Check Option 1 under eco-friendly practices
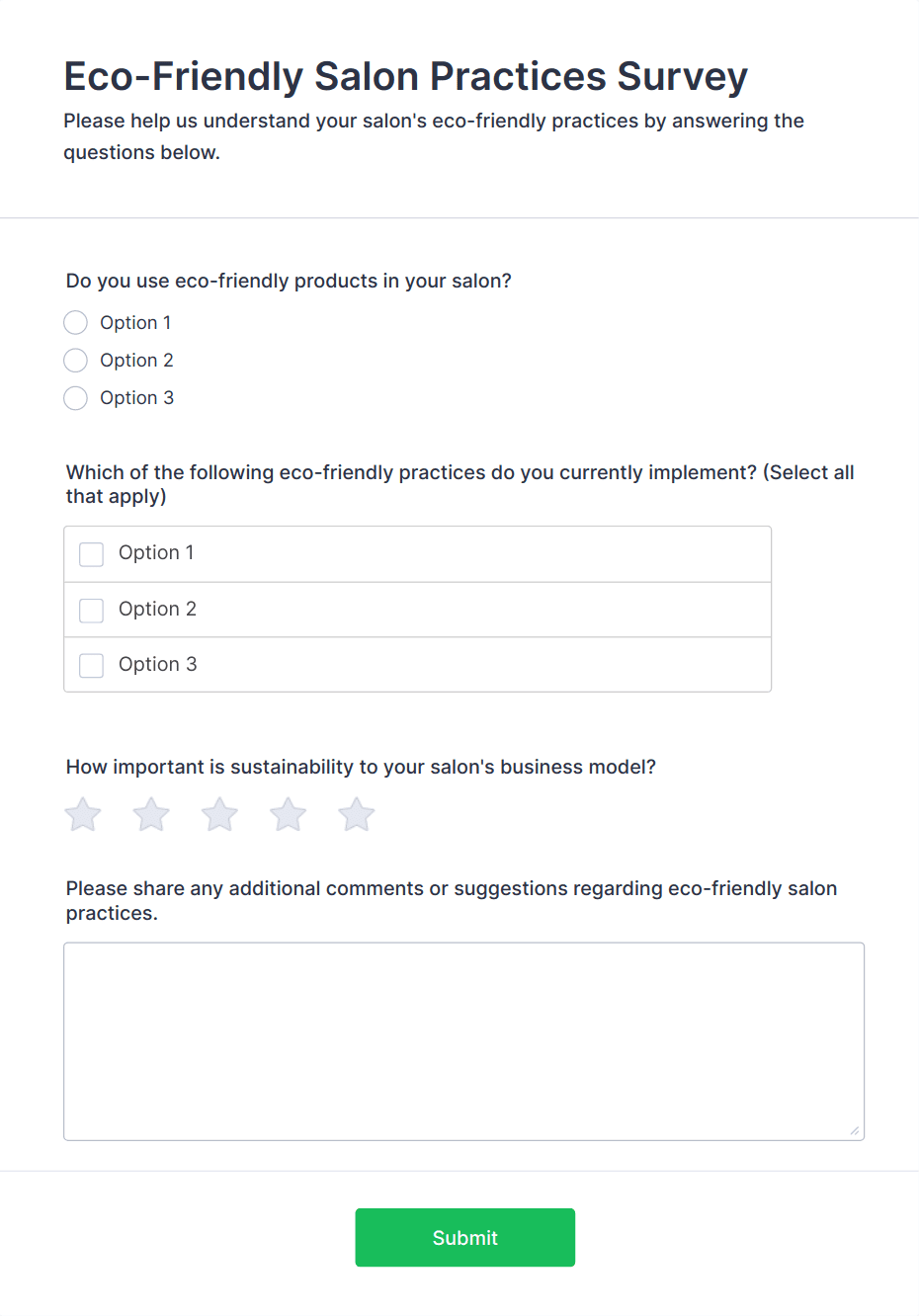Viewport: 919px width, 1316px height. 91,554
